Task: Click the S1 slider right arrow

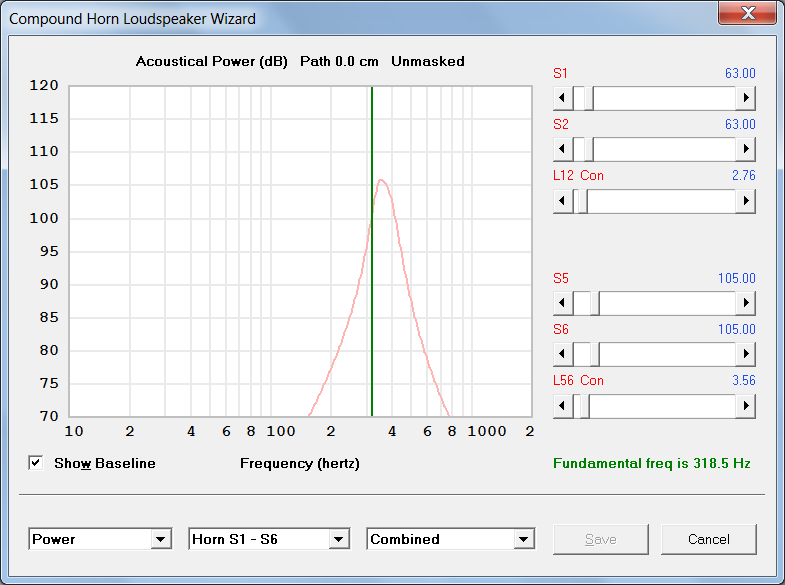Action: 745,98
